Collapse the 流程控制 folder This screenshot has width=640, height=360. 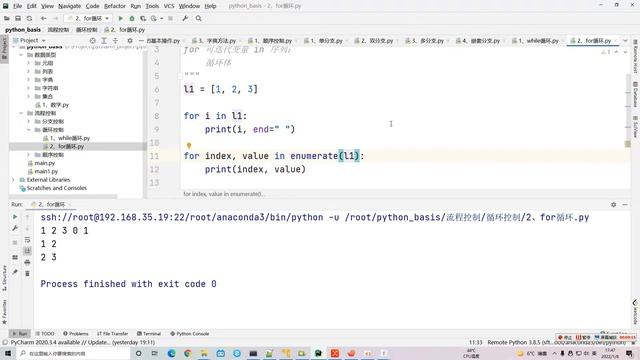(21, 113)
